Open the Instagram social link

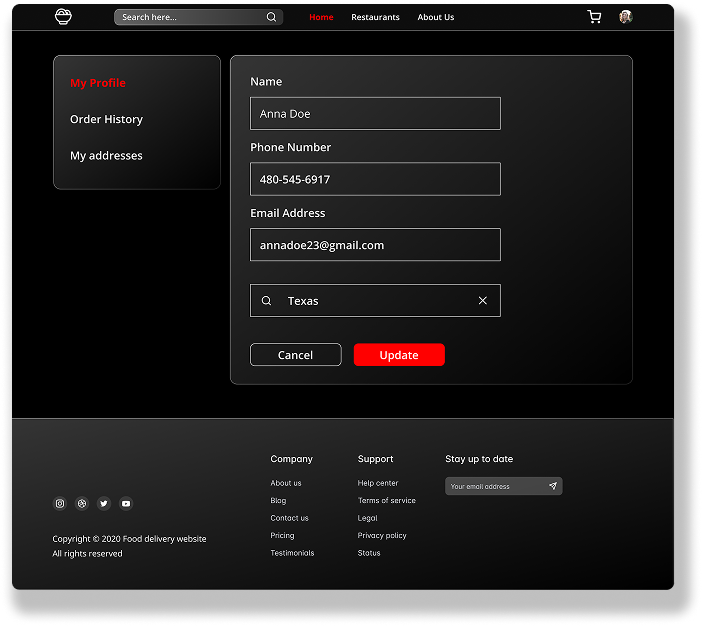(x=60, y=503)
